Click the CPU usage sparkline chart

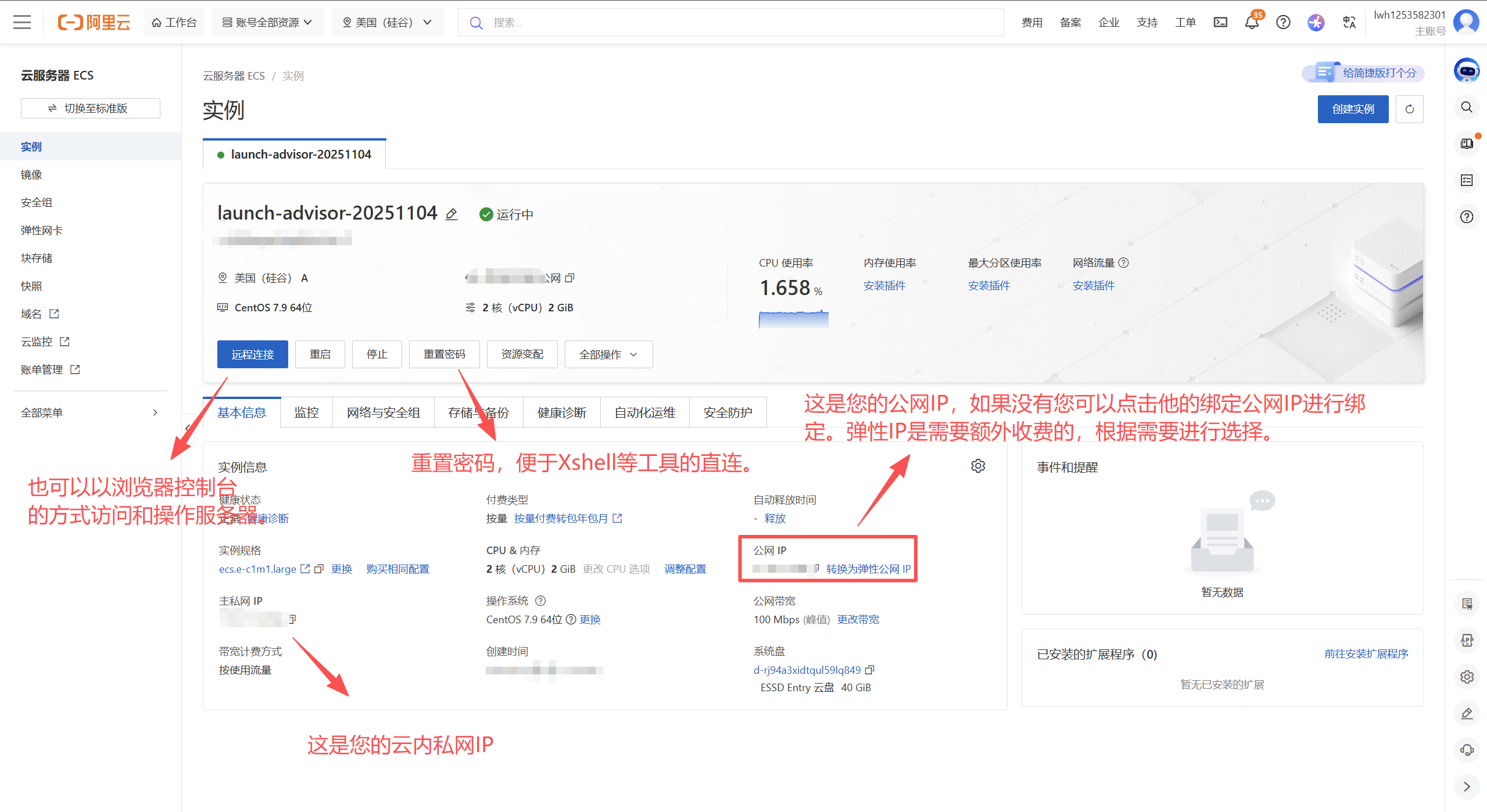pos(793,319)
